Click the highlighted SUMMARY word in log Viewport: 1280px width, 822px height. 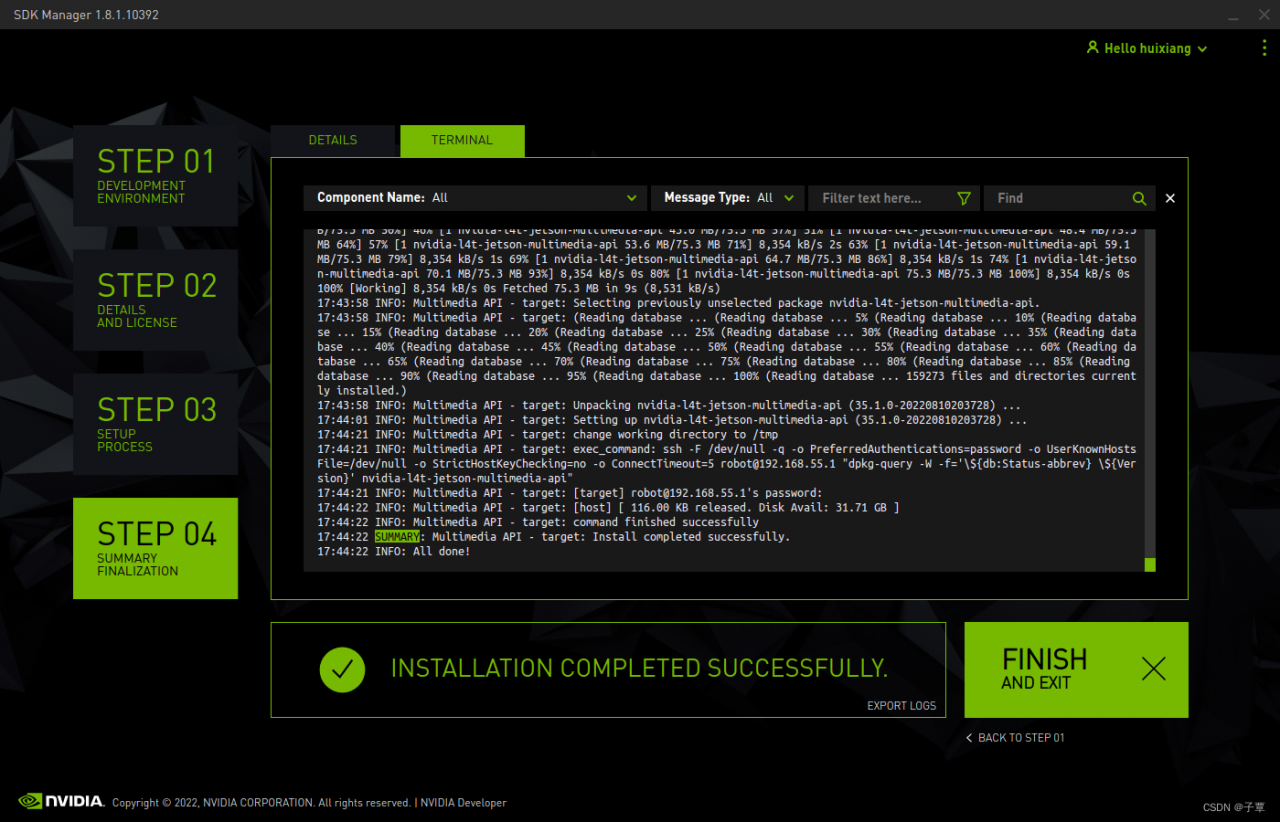coord(397,537)
